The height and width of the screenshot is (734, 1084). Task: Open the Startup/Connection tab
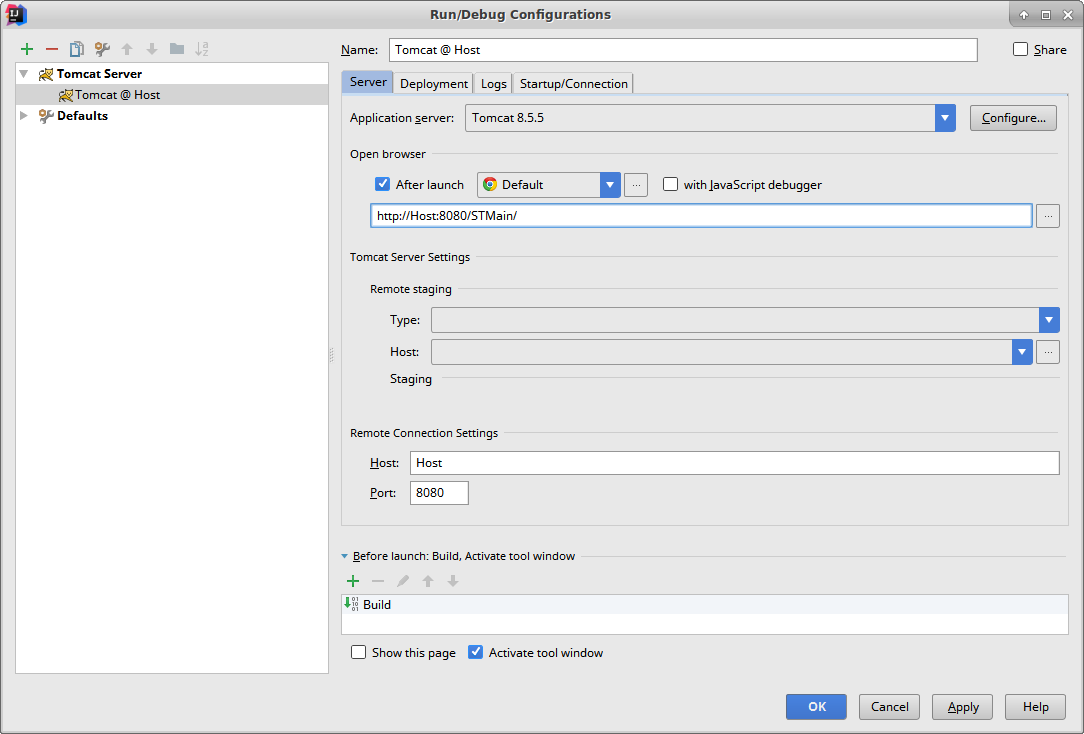(x=574, y=84)
